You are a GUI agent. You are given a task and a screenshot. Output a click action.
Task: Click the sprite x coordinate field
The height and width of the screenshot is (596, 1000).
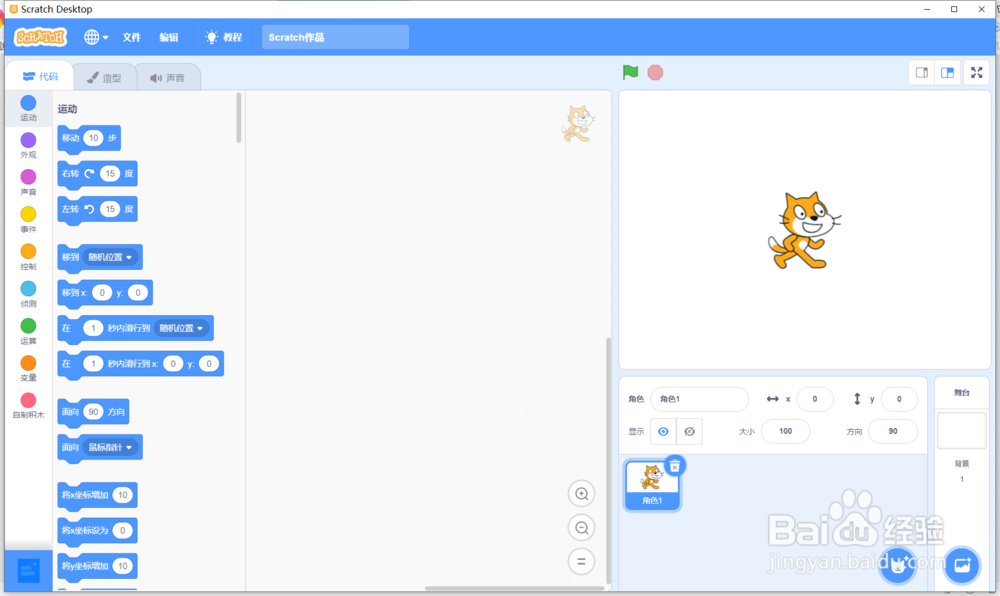coord(814,399)
